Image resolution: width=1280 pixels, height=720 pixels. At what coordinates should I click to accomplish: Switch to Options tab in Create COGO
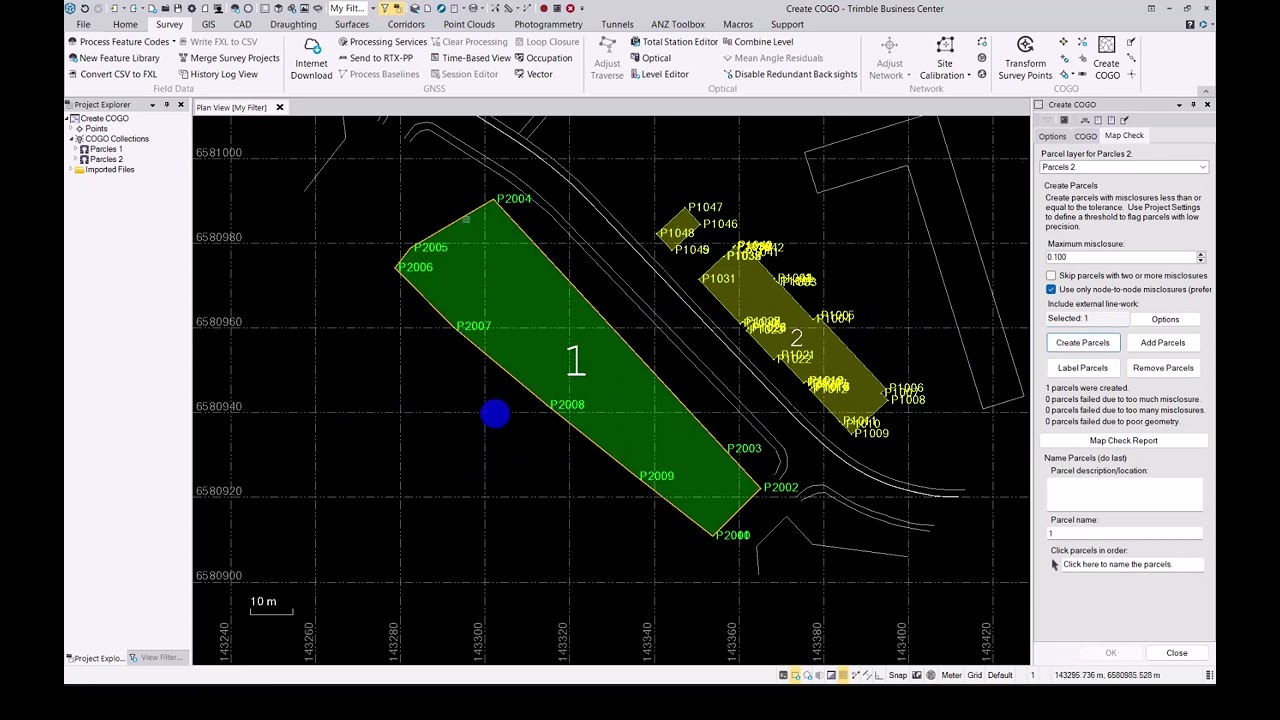coord(1052,136)
